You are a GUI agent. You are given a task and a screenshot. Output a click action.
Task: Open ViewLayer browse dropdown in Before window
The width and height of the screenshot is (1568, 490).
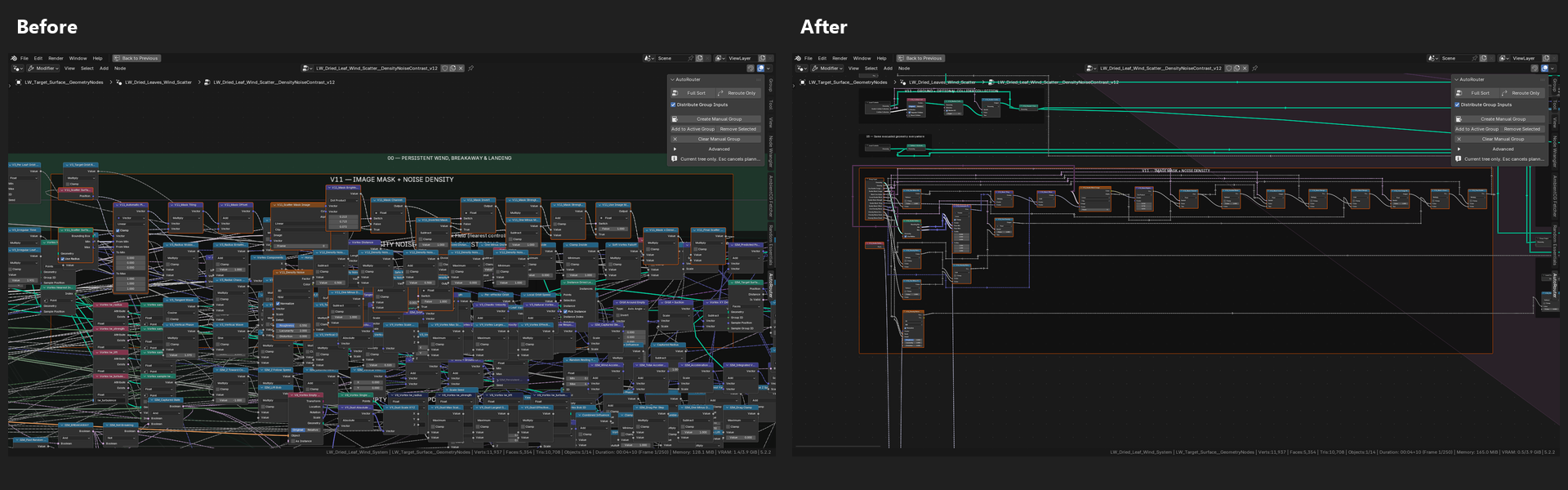[720, 58]
